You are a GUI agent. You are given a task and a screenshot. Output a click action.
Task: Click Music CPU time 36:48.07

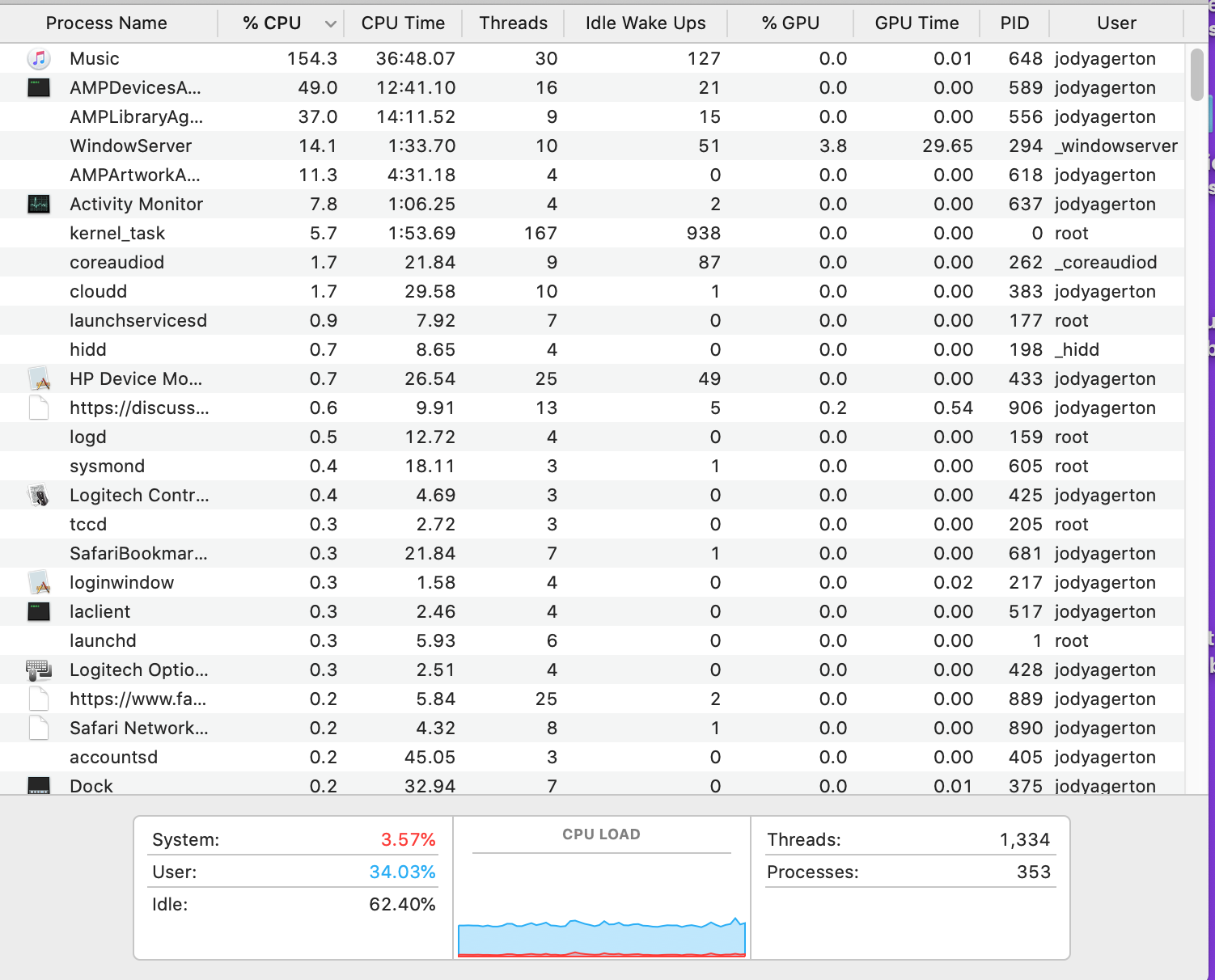[x=416, y=58]
